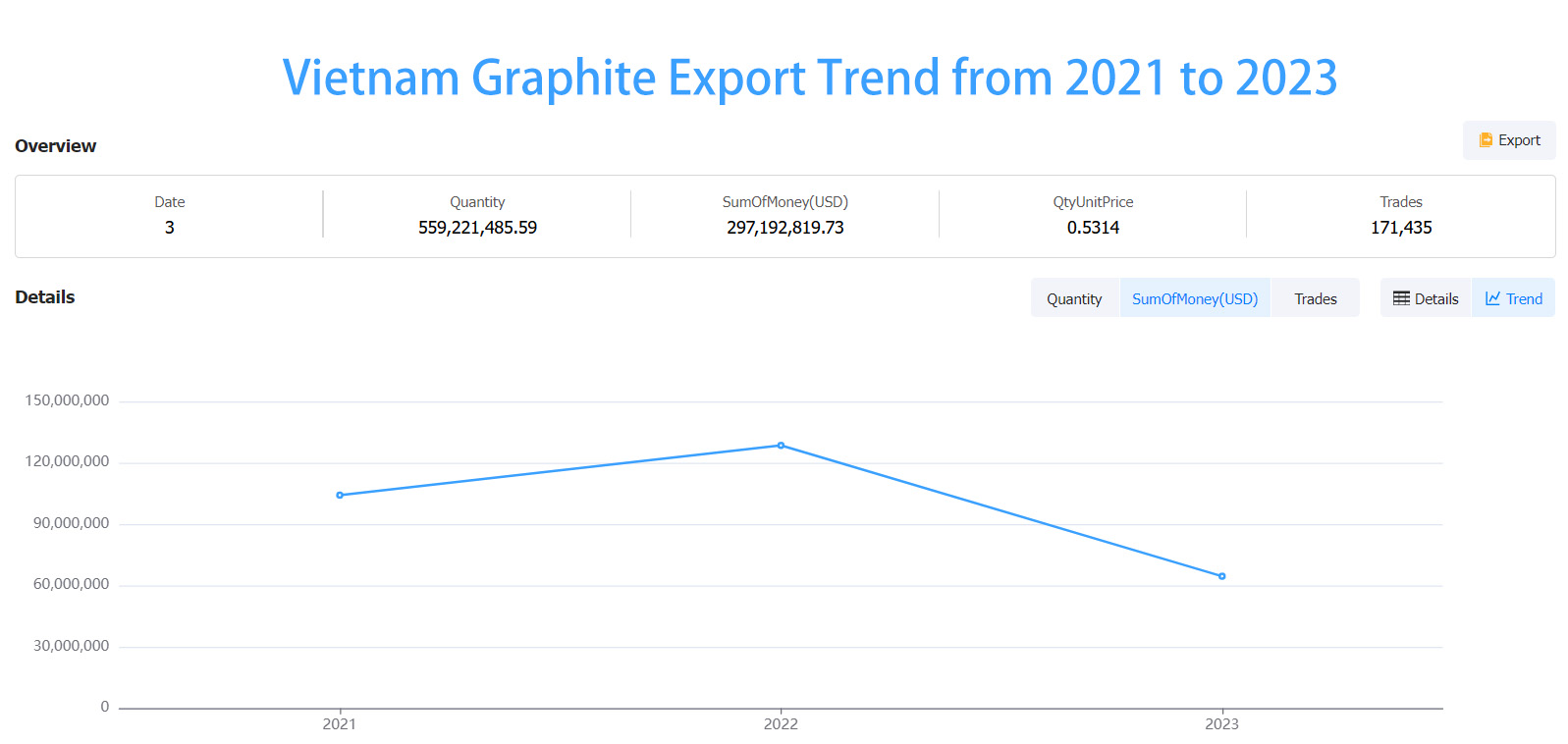The height and width of the screenshot is (744, 1568).
Task: Click the 2023 x-axis label
Action: [x=1221, y=724]
